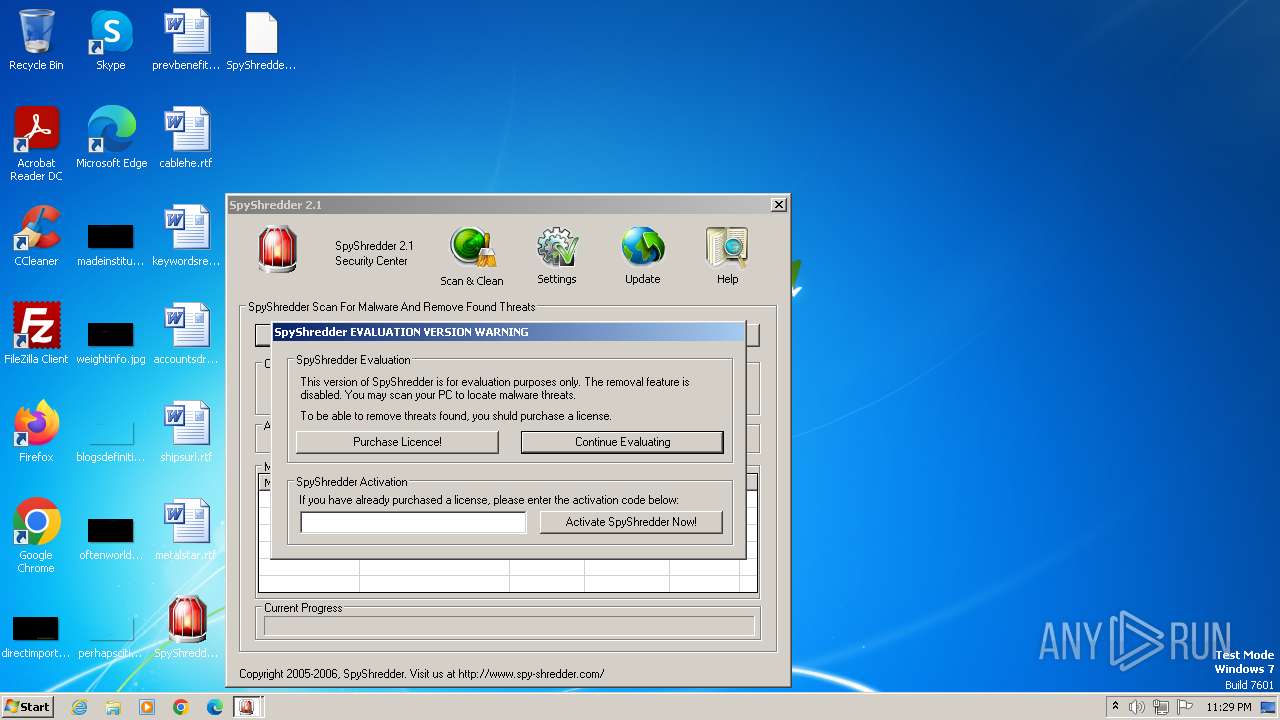Select Firefox desktop shortcut

pyautogui.click(x=36, y=433)
